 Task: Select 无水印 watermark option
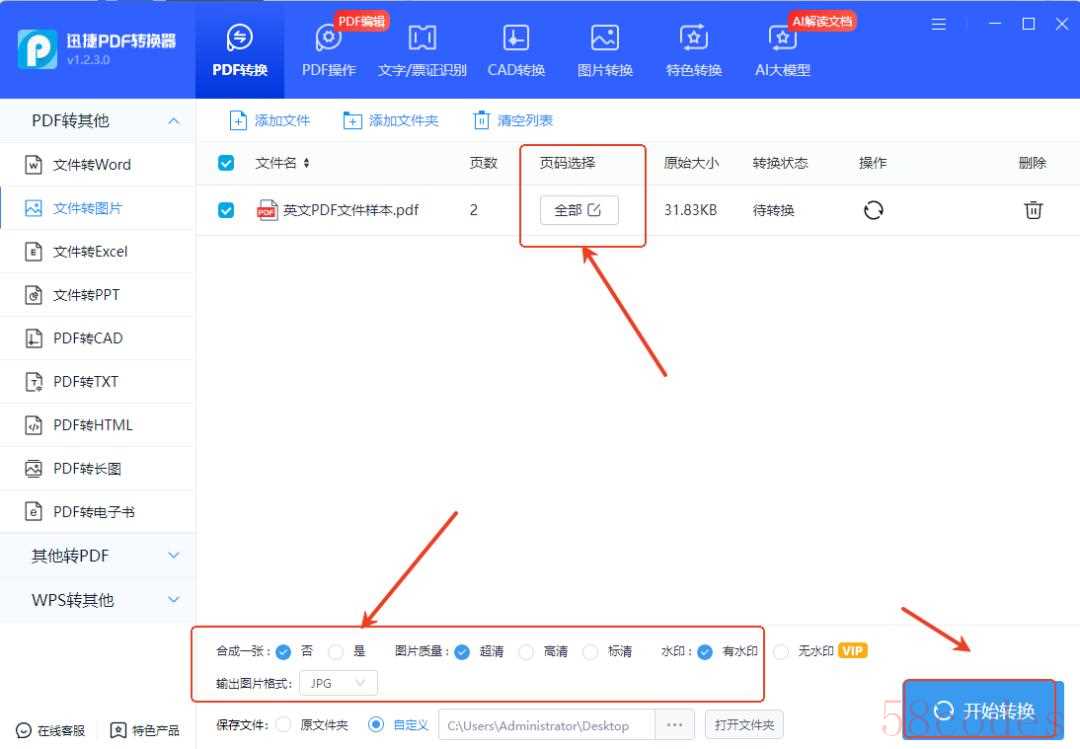pos(781,652)
